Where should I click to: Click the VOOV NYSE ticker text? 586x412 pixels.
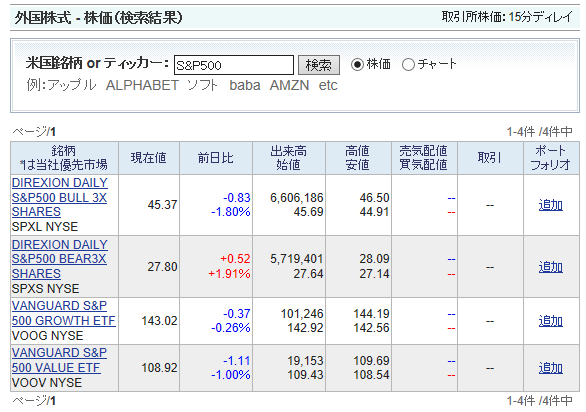47,383
